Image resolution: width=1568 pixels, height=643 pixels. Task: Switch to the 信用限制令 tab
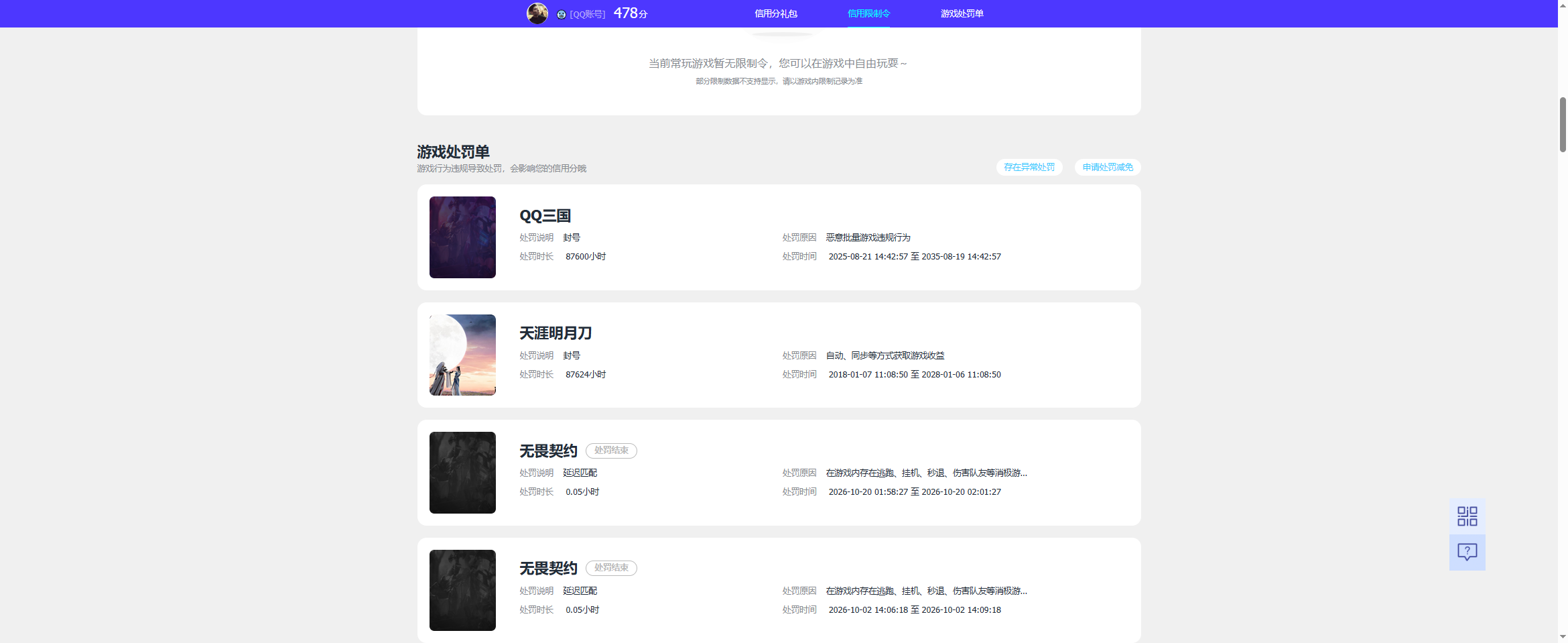[868, 13]
